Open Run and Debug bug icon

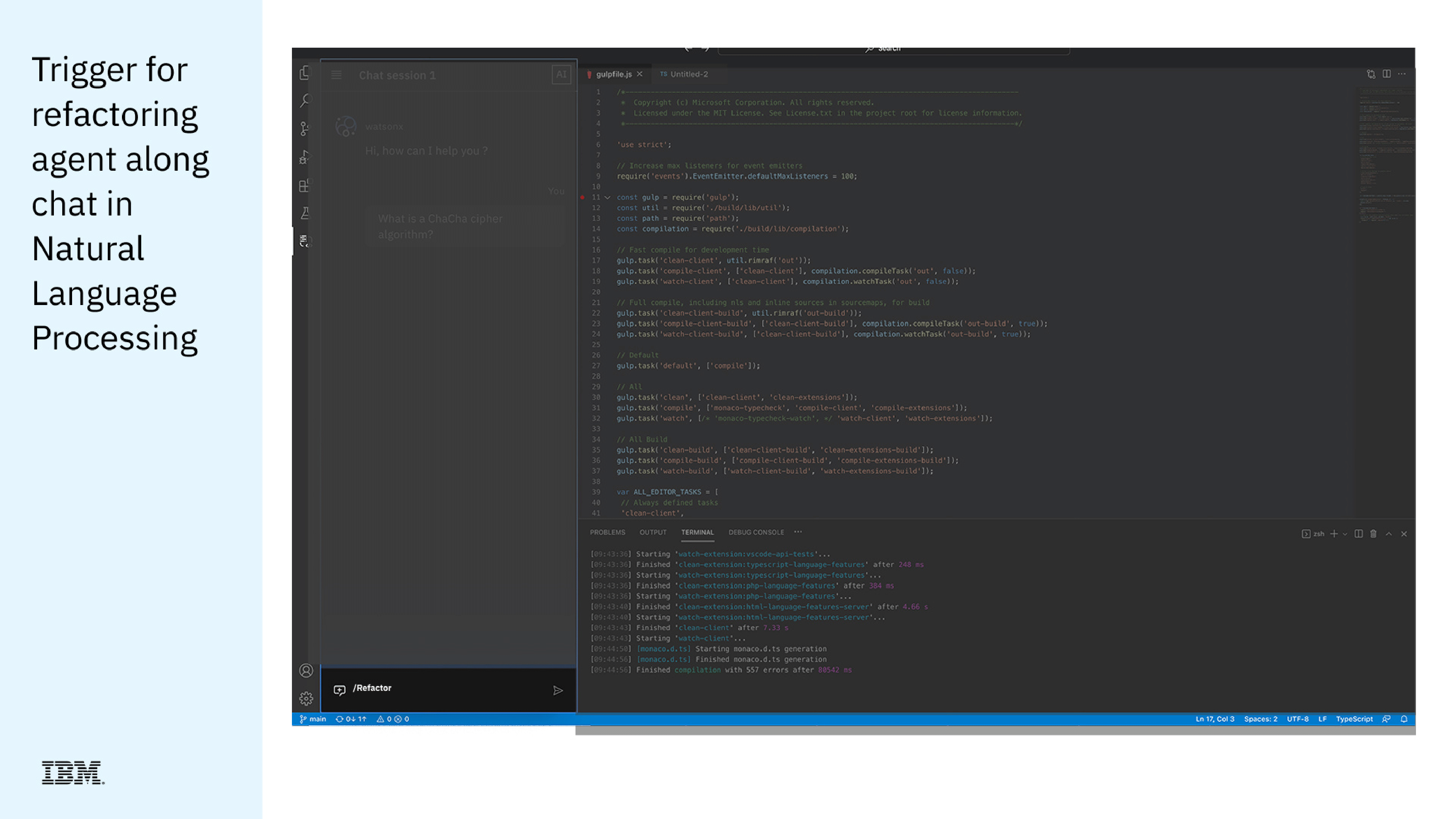click(x=305, y=157)
